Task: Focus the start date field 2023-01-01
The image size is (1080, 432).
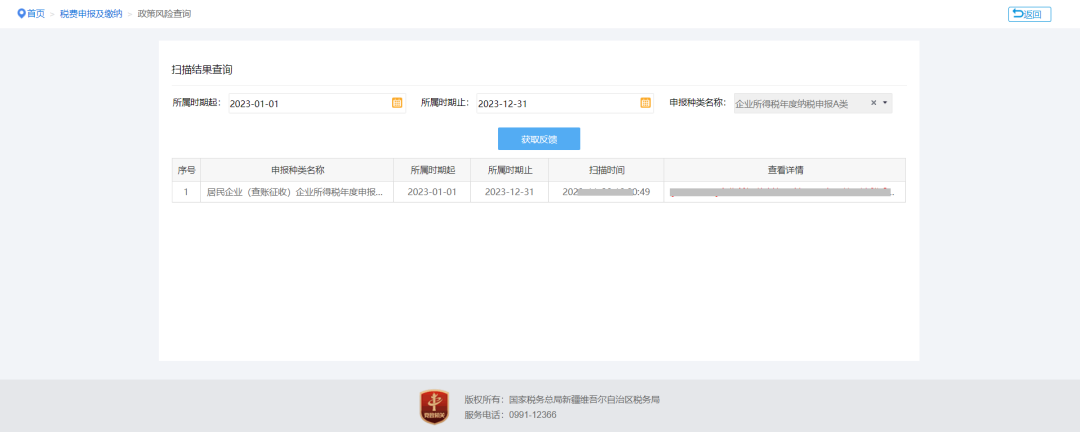Action: pyautogui.click(x=305, y=103)
